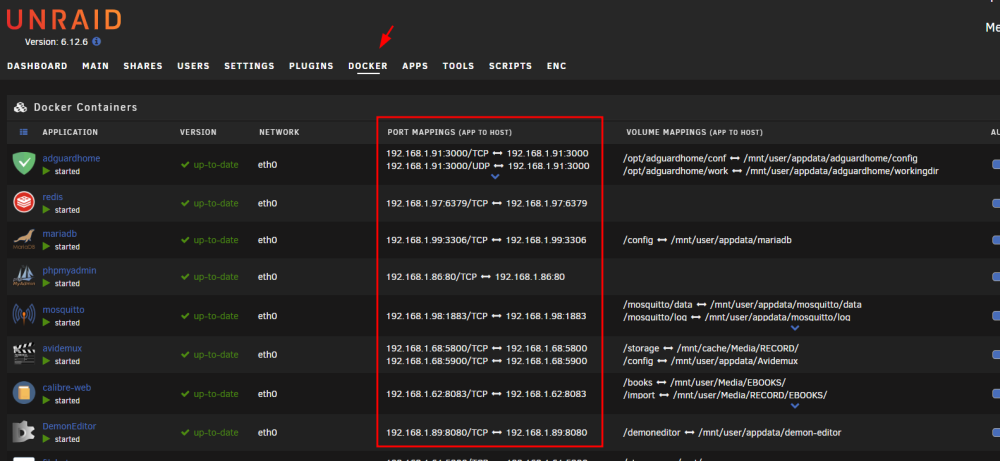
Task: Open the redis container name link
Action: 52,197
